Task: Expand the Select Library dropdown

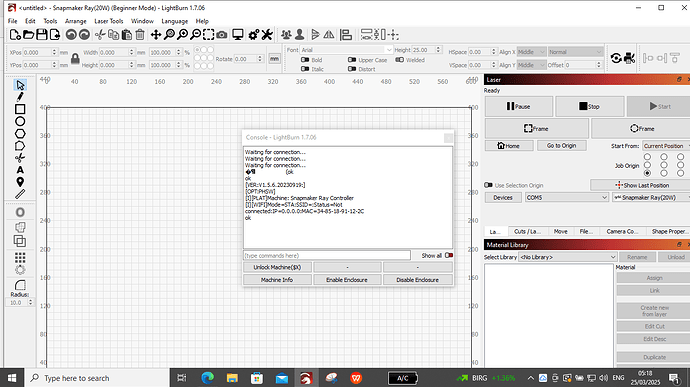Action: (568, 257)
